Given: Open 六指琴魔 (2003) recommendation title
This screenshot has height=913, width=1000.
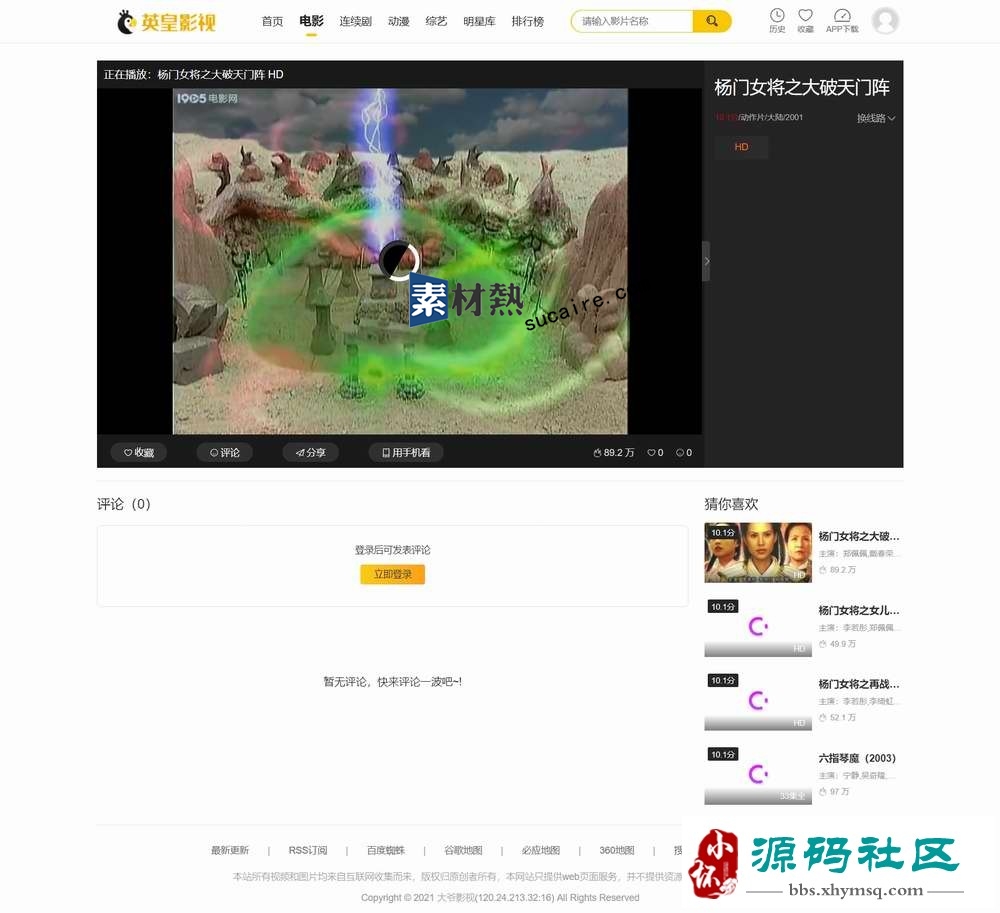Looking at the screenshot, I should click(x=857, y=758).
